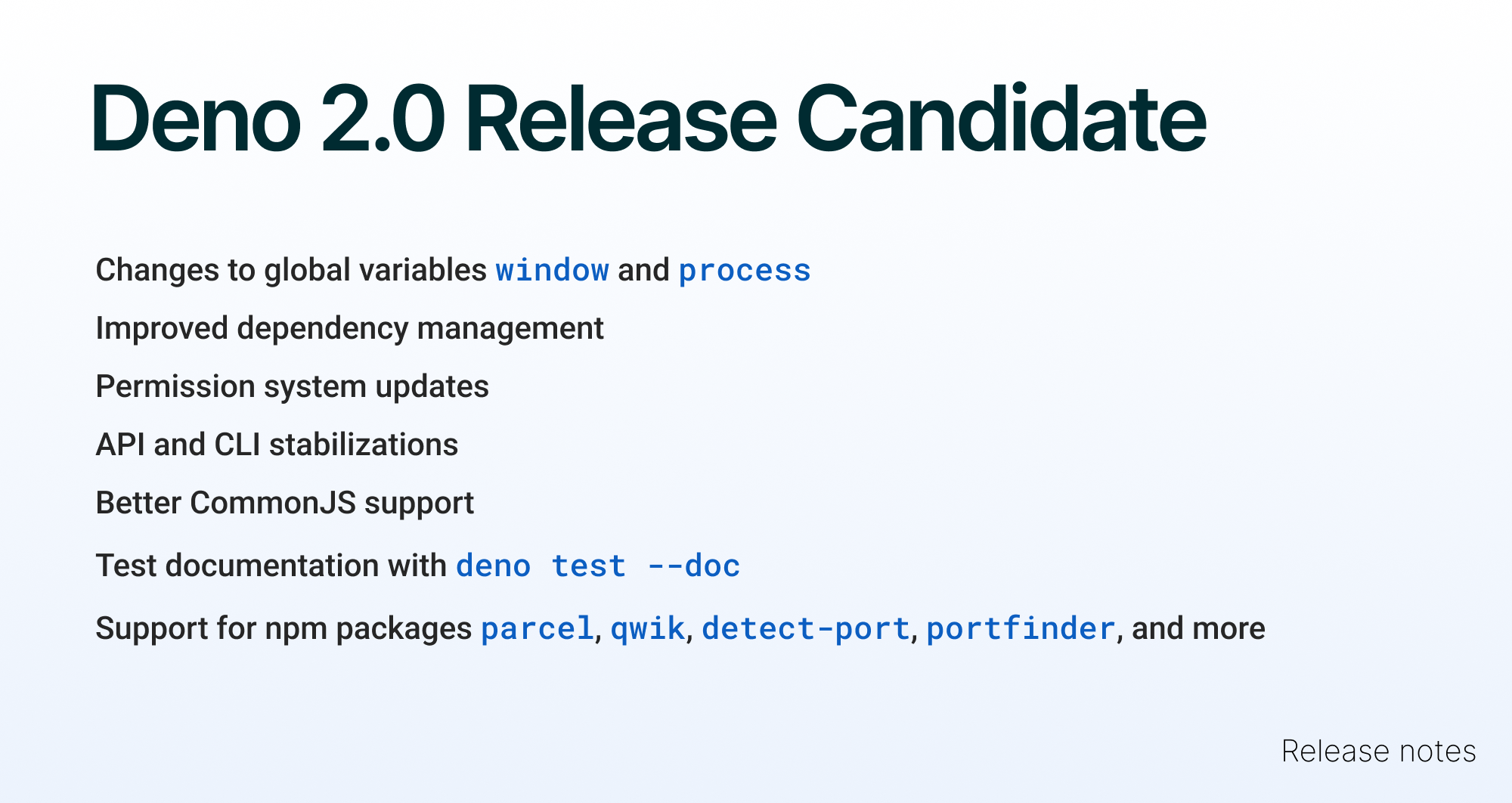This screenshot has width=1512, height=803.
Task: Click the 'Changes to global variables' text
Action: 291,271
